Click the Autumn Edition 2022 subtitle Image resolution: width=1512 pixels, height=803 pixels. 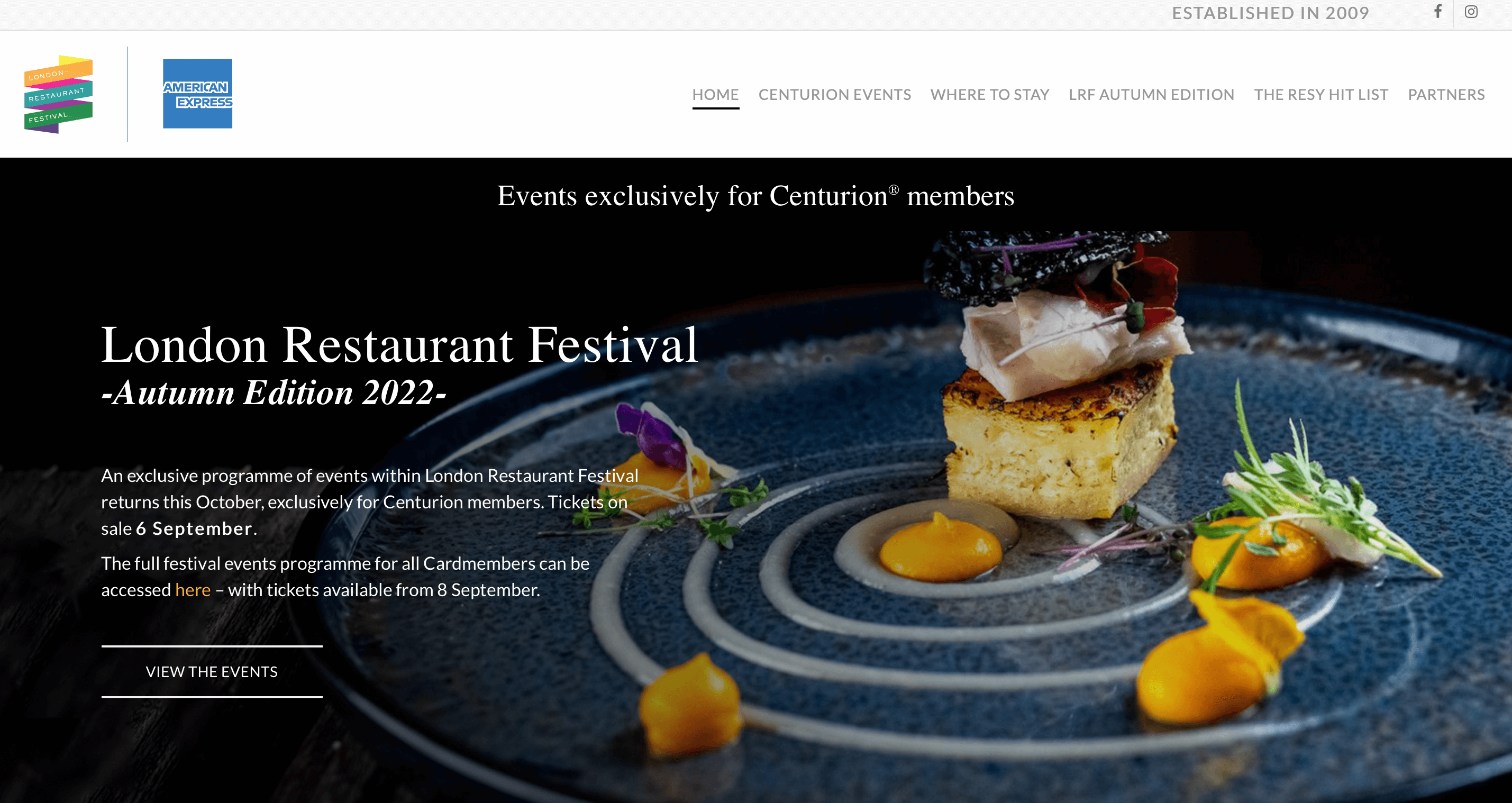coord(274,393)
